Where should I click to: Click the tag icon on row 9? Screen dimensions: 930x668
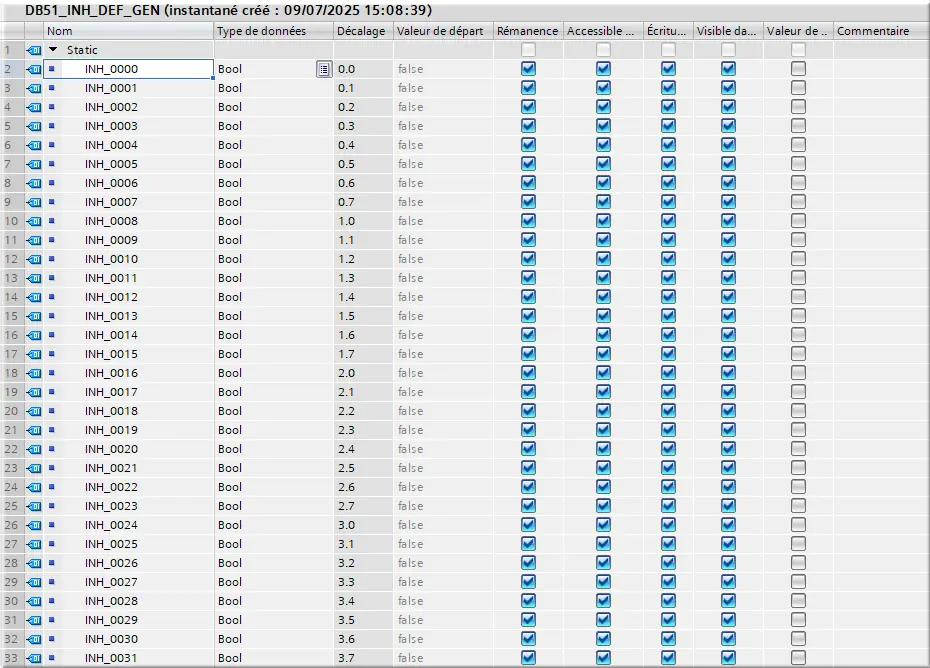[x=34, y=202]
